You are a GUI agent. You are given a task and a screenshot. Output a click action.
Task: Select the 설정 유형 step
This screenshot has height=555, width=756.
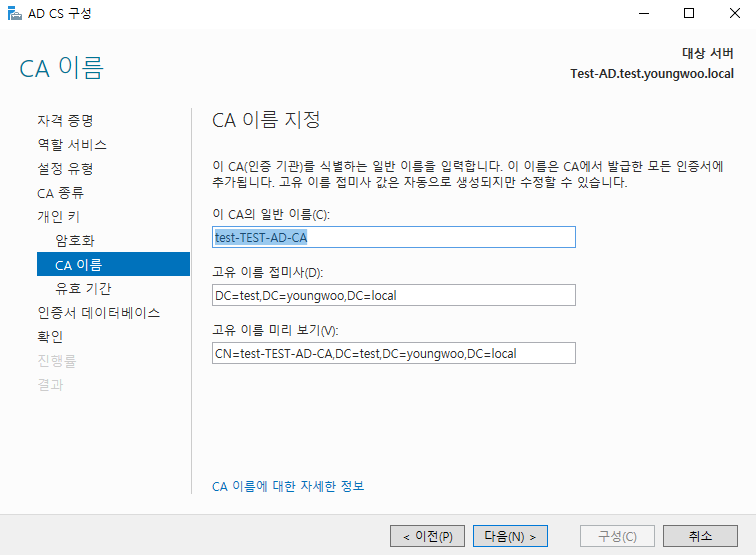pos(65,169)
